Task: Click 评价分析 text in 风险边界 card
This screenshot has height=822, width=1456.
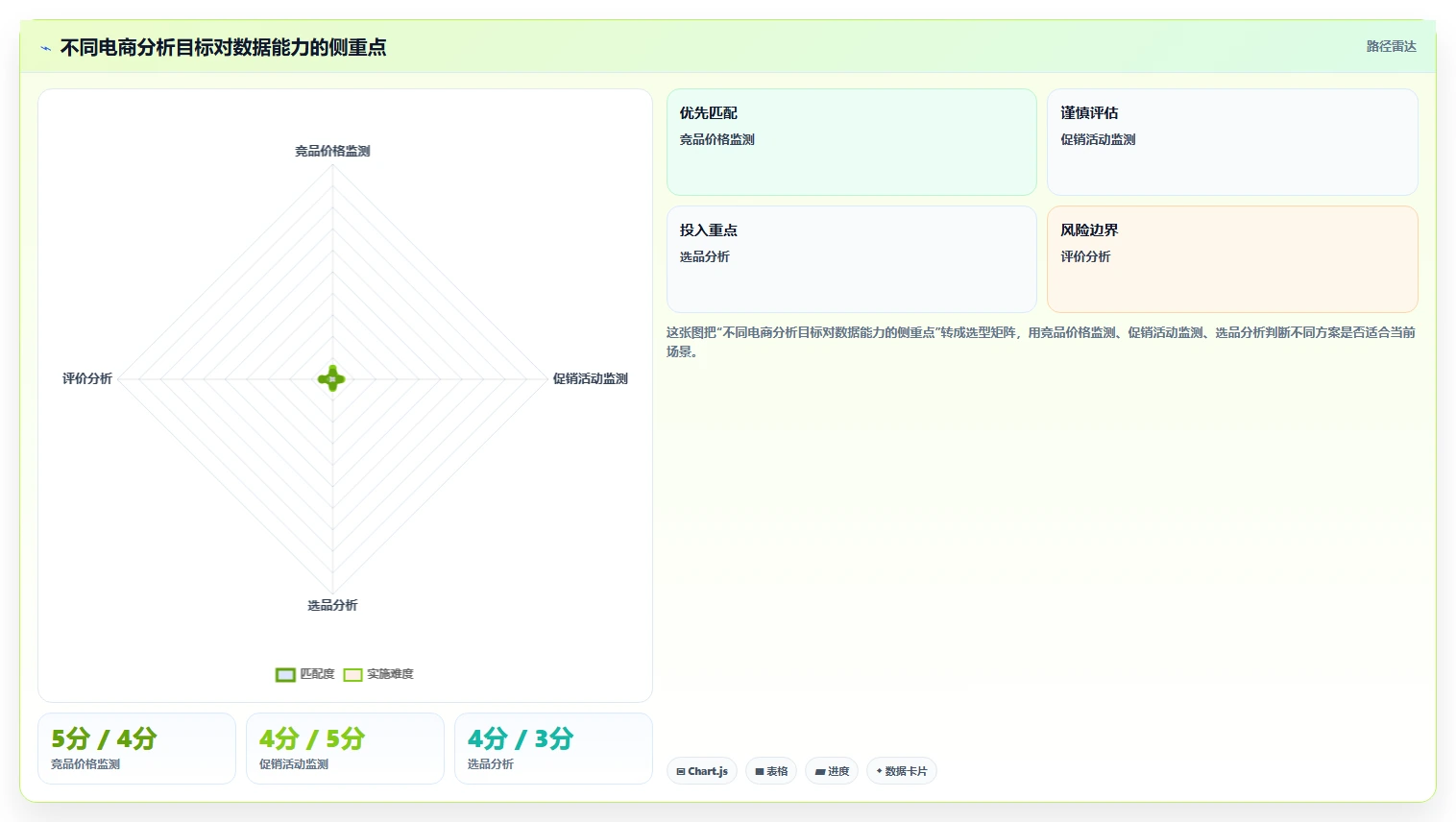Action: pos(1085,256)
